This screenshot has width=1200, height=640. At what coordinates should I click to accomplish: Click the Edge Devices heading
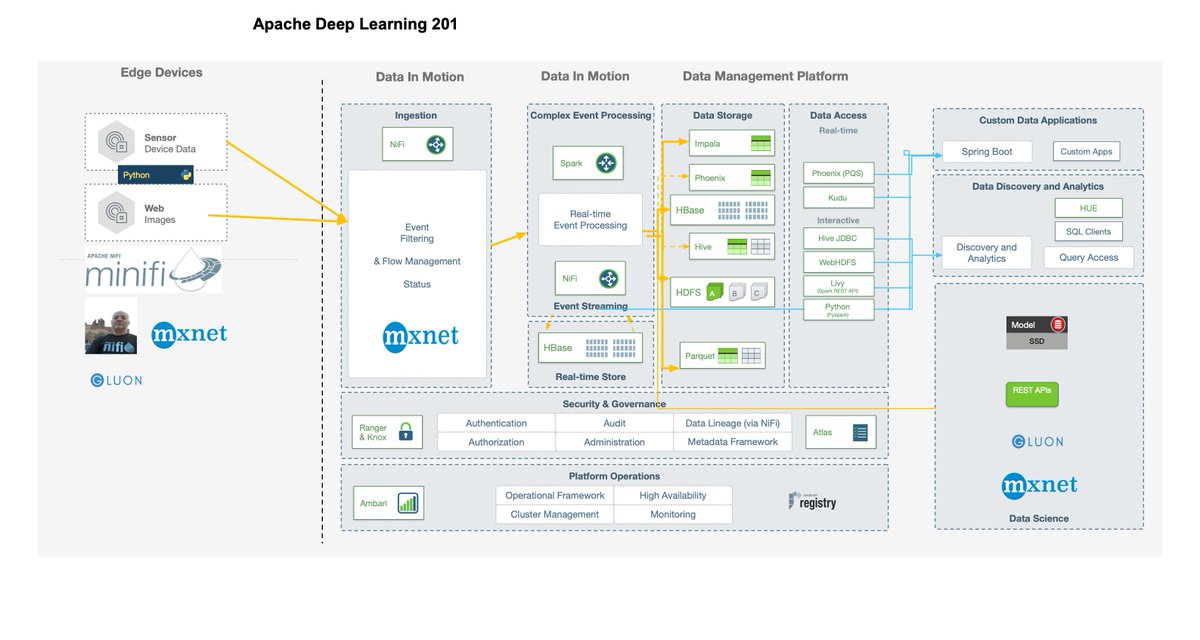pos(161,72)
